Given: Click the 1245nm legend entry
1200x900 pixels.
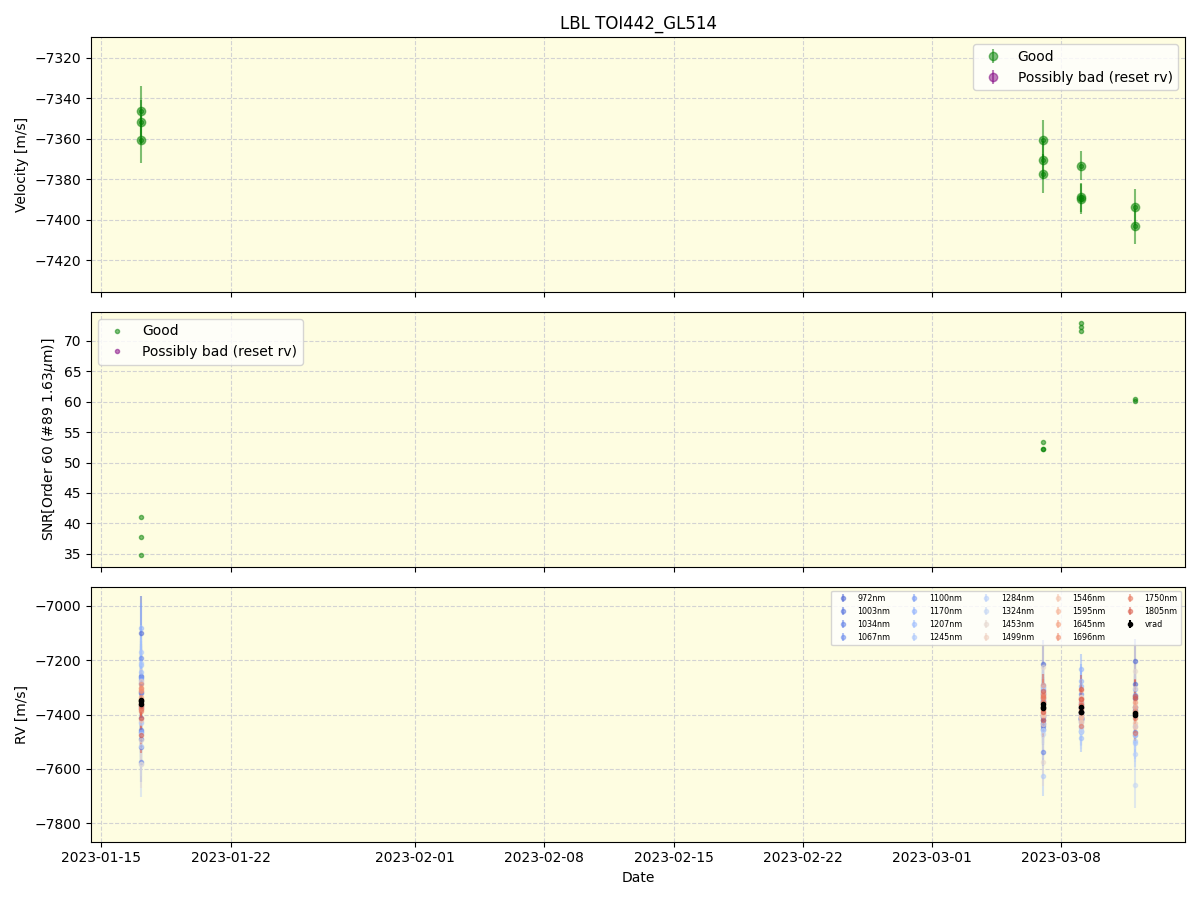Looking at the screenshot, I should [935, 637].
